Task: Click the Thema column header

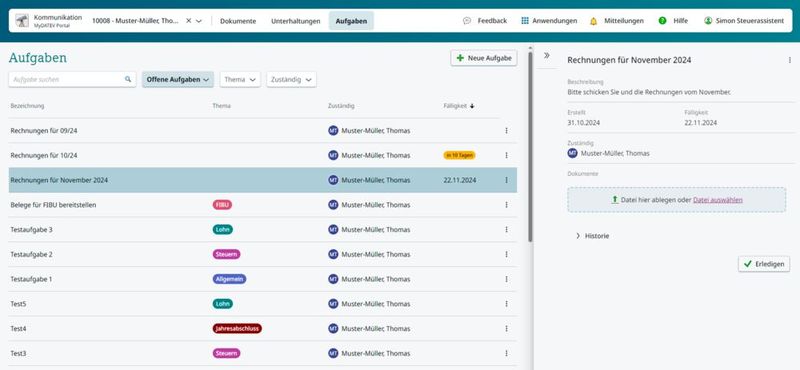Action: [x=221, y=106]
